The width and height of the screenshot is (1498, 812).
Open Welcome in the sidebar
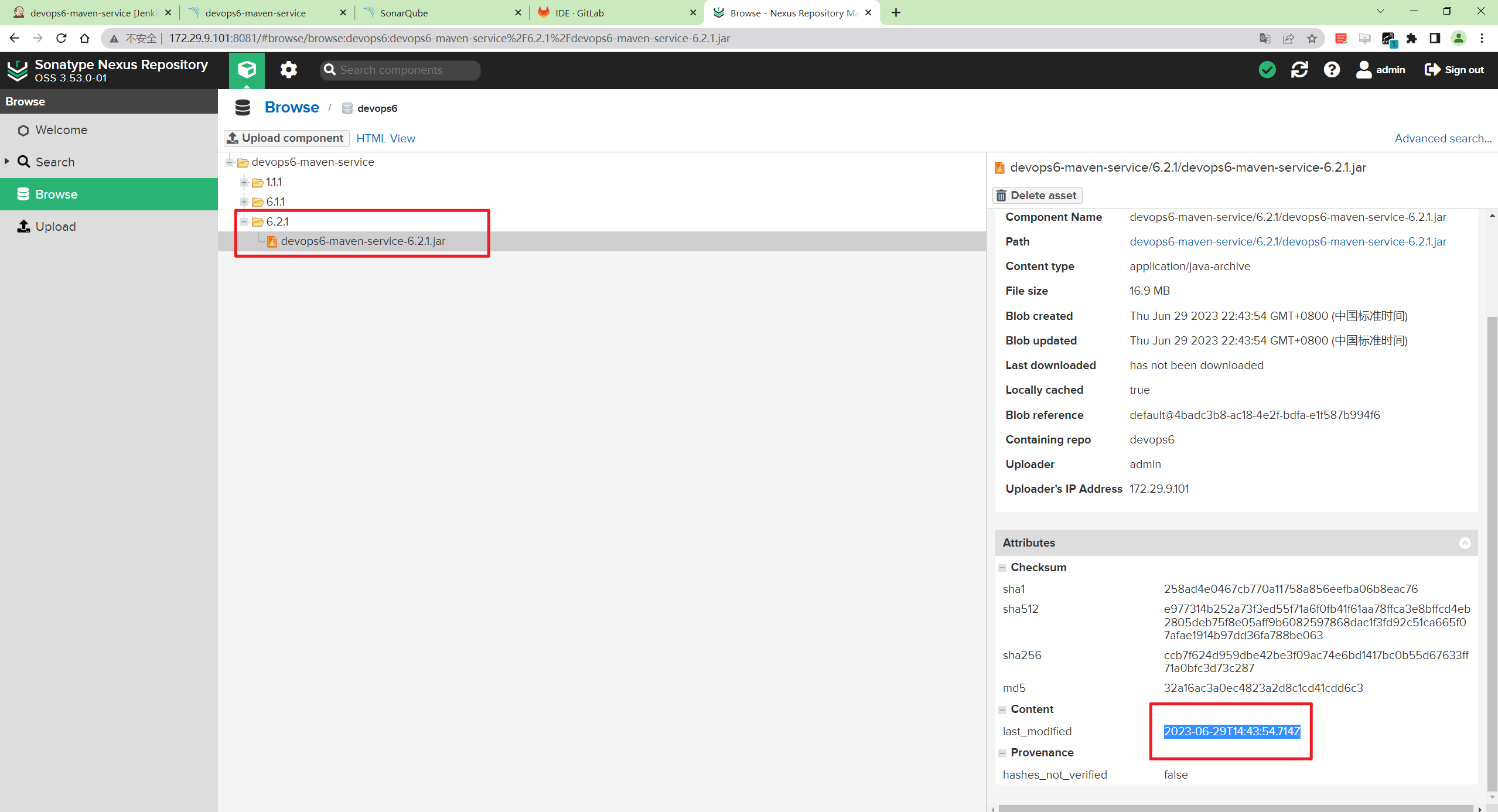tap(61, 130)
